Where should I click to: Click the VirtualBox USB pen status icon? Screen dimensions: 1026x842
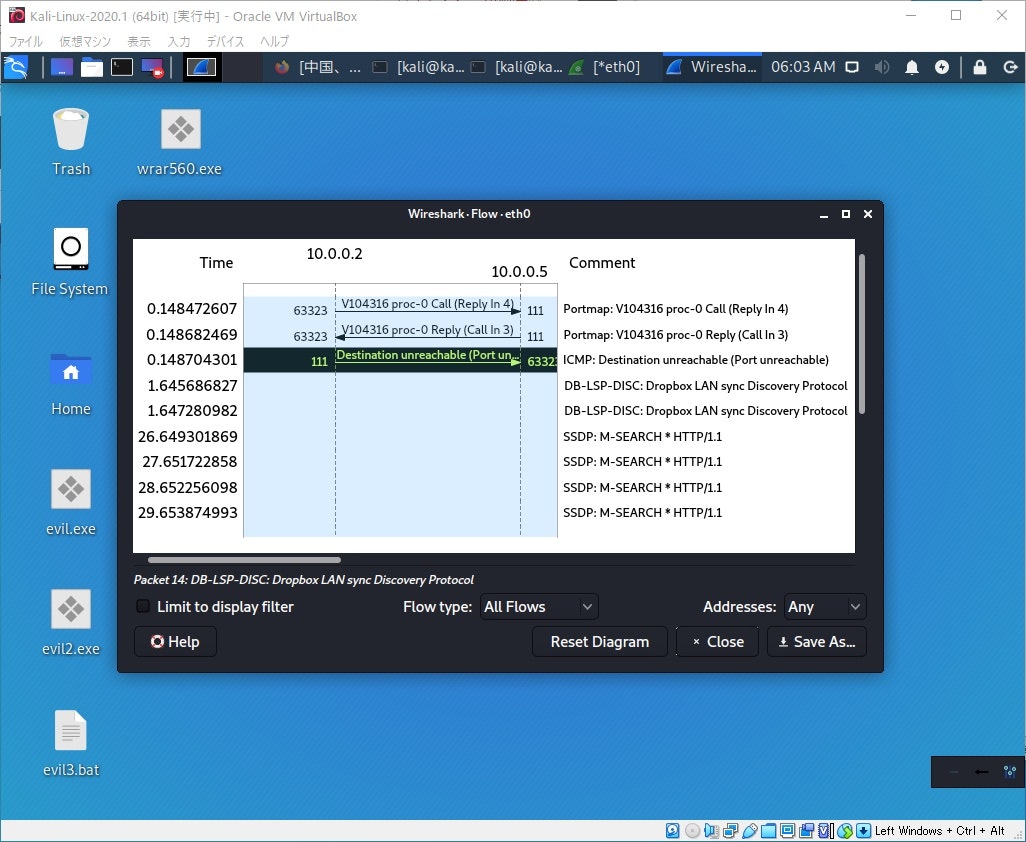[x=750, y=831]
